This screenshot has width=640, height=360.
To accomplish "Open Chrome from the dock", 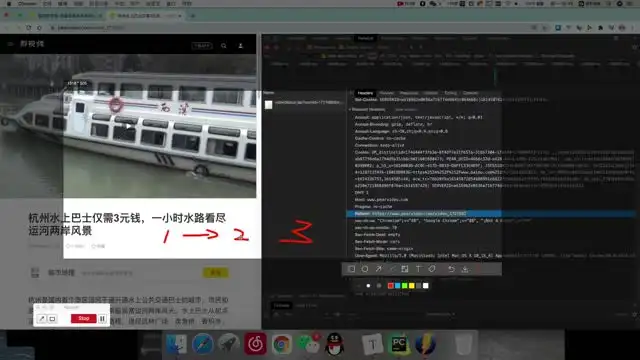I will (x=281, y=344).
